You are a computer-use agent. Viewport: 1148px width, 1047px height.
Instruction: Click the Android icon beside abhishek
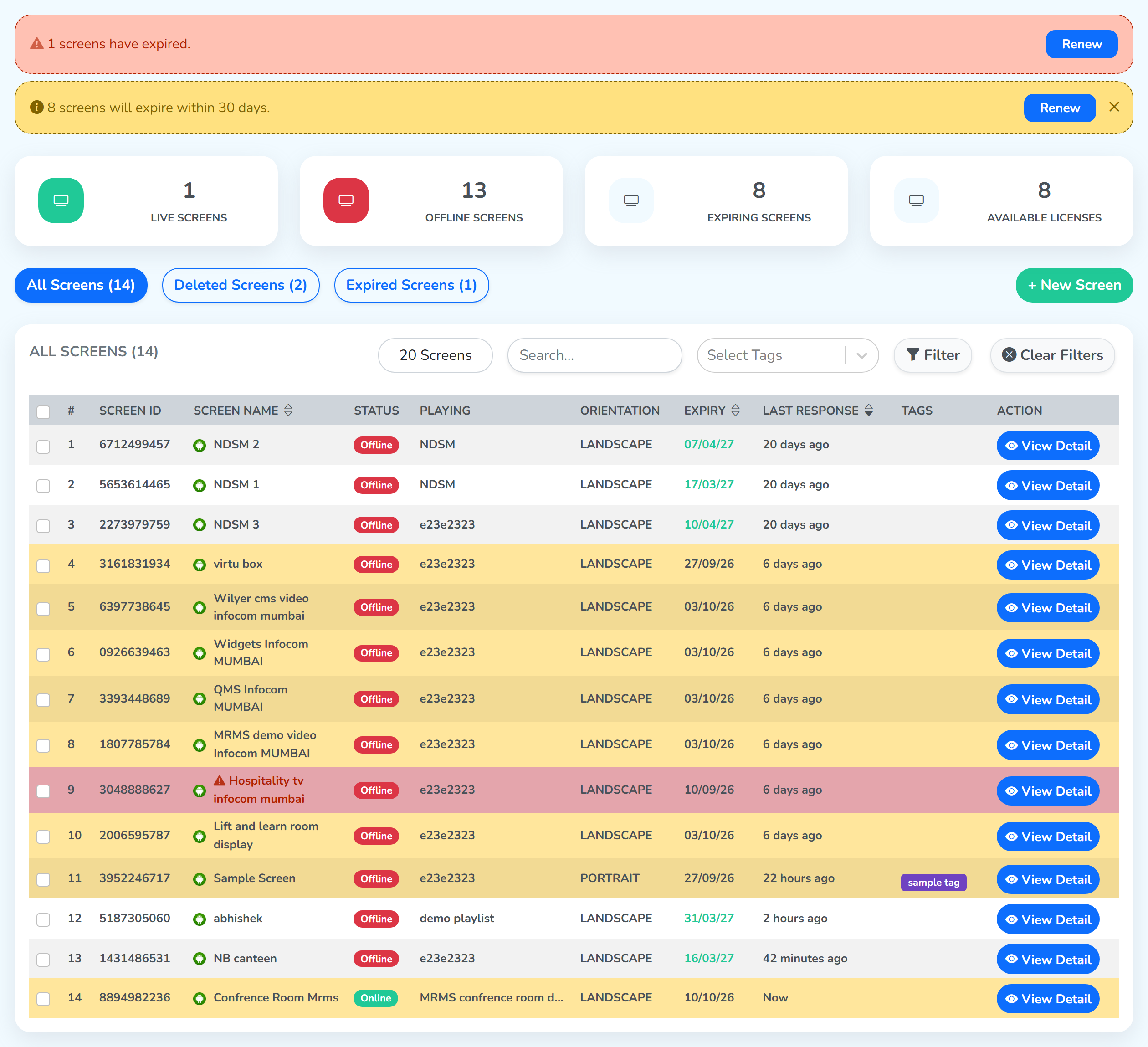pyautogui.click(x=200, y=919)
